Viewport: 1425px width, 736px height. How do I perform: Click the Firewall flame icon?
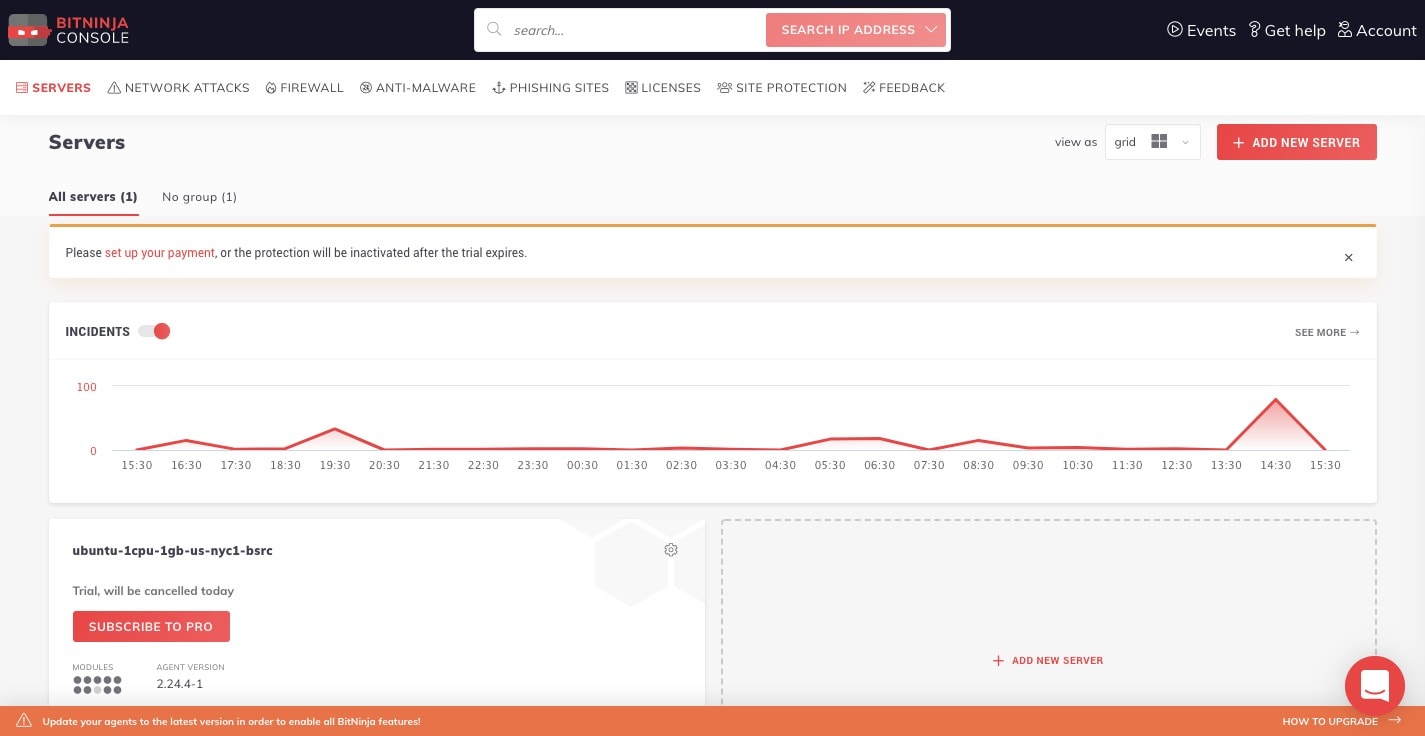click(x=271, y=88)
